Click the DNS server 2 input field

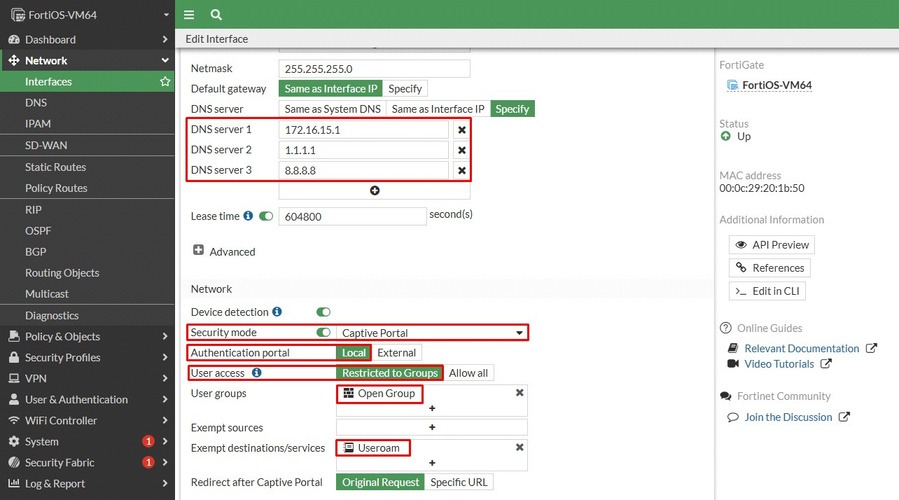[363, 150]
